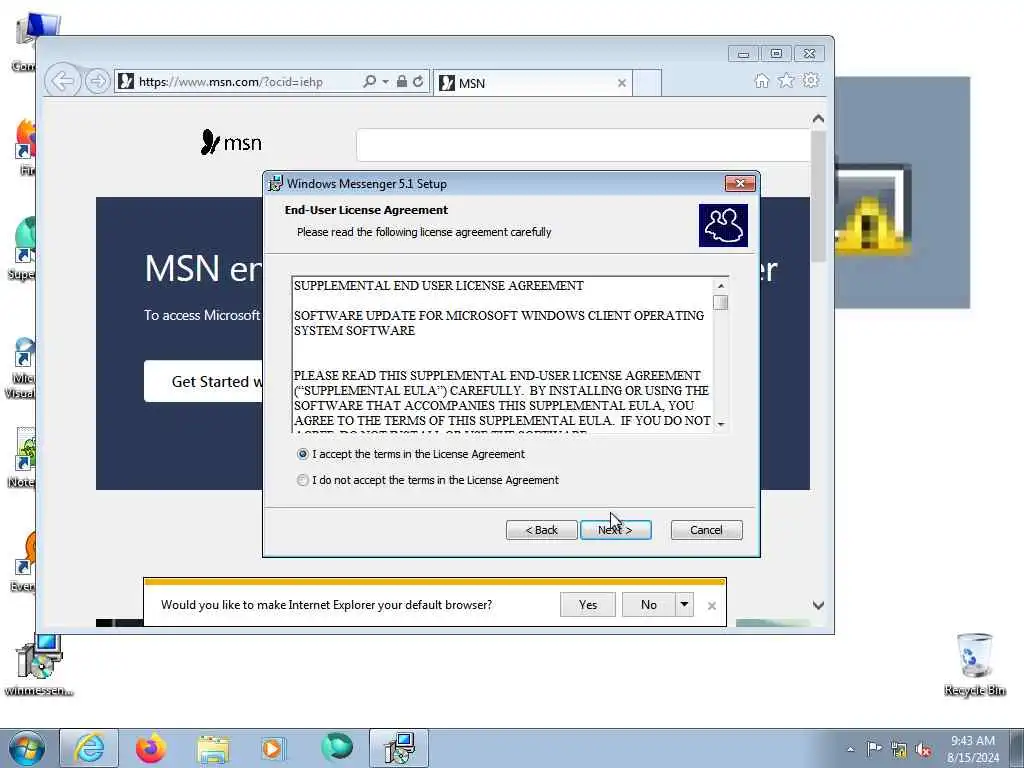Click the MSN page search box

pyautogui.click(x=583, y=144)
